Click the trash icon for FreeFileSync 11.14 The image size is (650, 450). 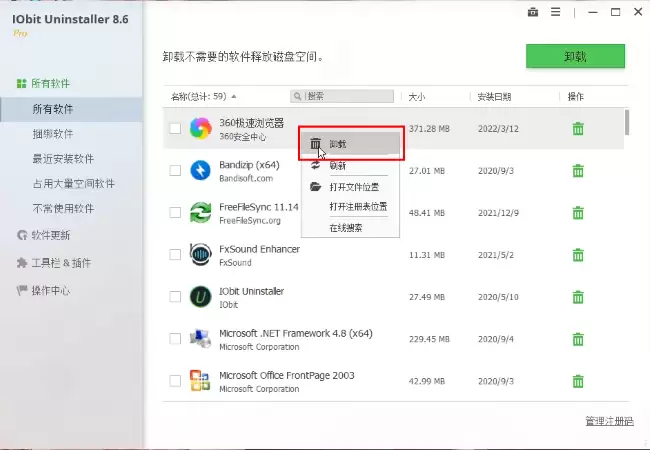pos(578,213)
